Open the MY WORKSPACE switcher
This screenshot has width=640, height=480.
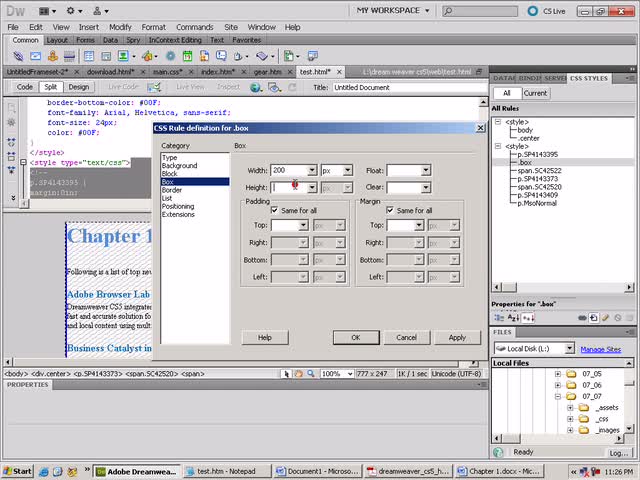pos(393,11)
